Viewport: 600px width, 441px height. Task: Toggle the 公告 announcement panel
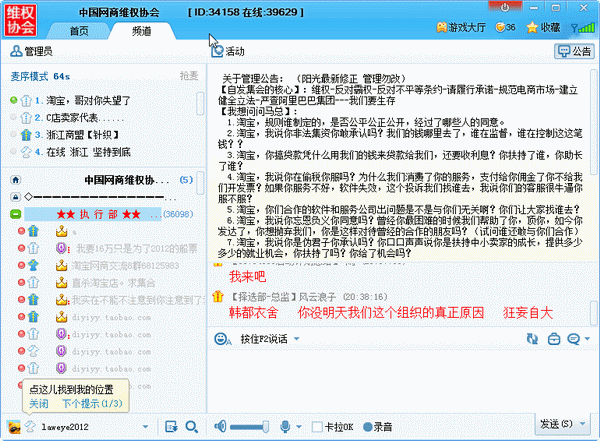574,51
